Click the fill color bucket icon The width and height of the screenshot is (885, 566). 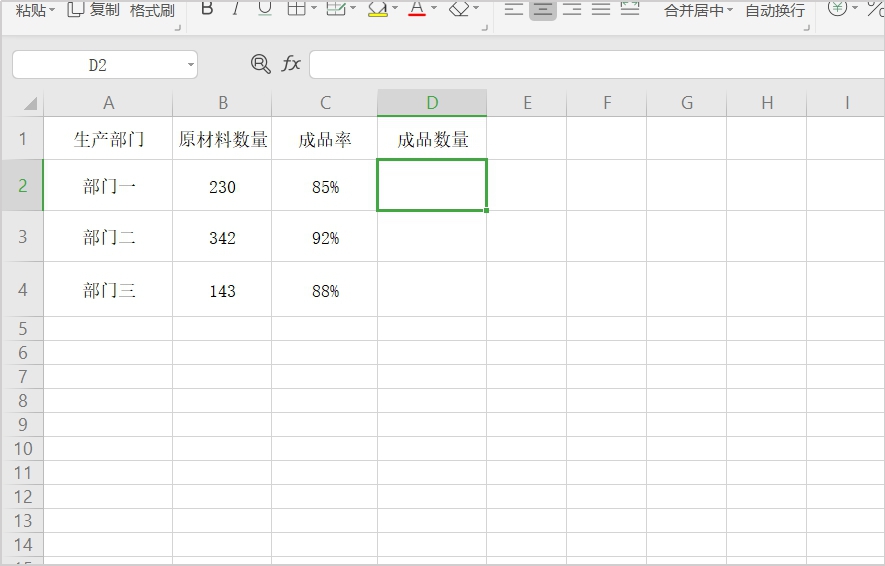377,9
